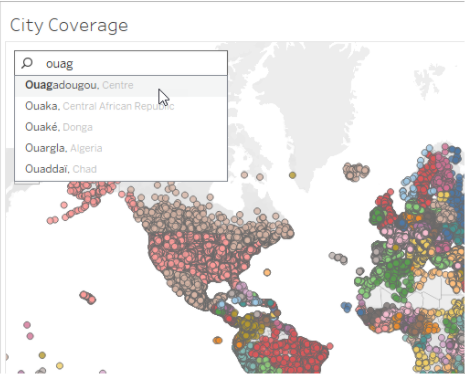
Task: Click the gray Azores marks mid-Atlantic
Action: [x=338, y=258]
